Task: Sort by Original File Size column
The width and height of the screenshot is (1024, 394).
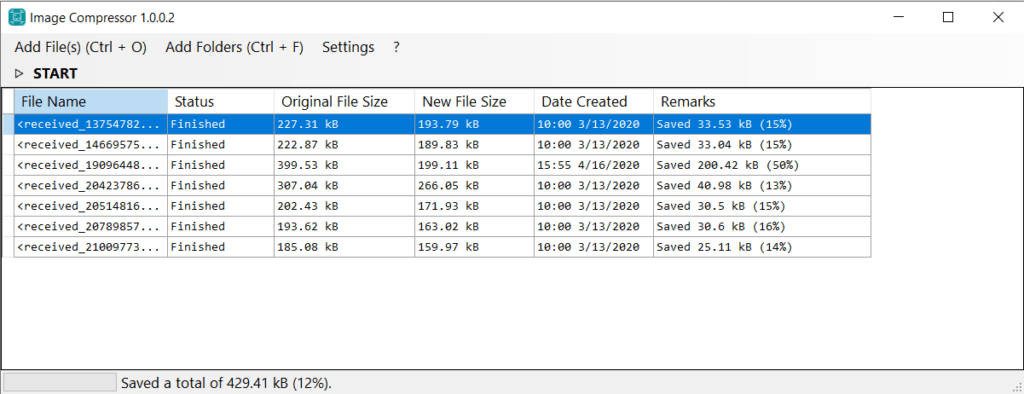Action: tap(344, 101)
